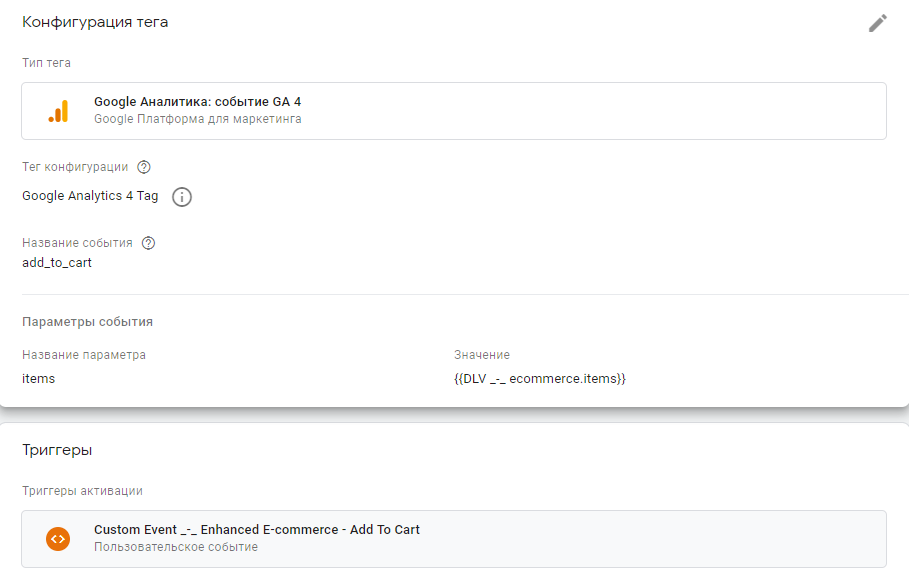This screenshot has height=587, width=909.
Task: Click the Триггеры section heading
Action: point(57,450)
